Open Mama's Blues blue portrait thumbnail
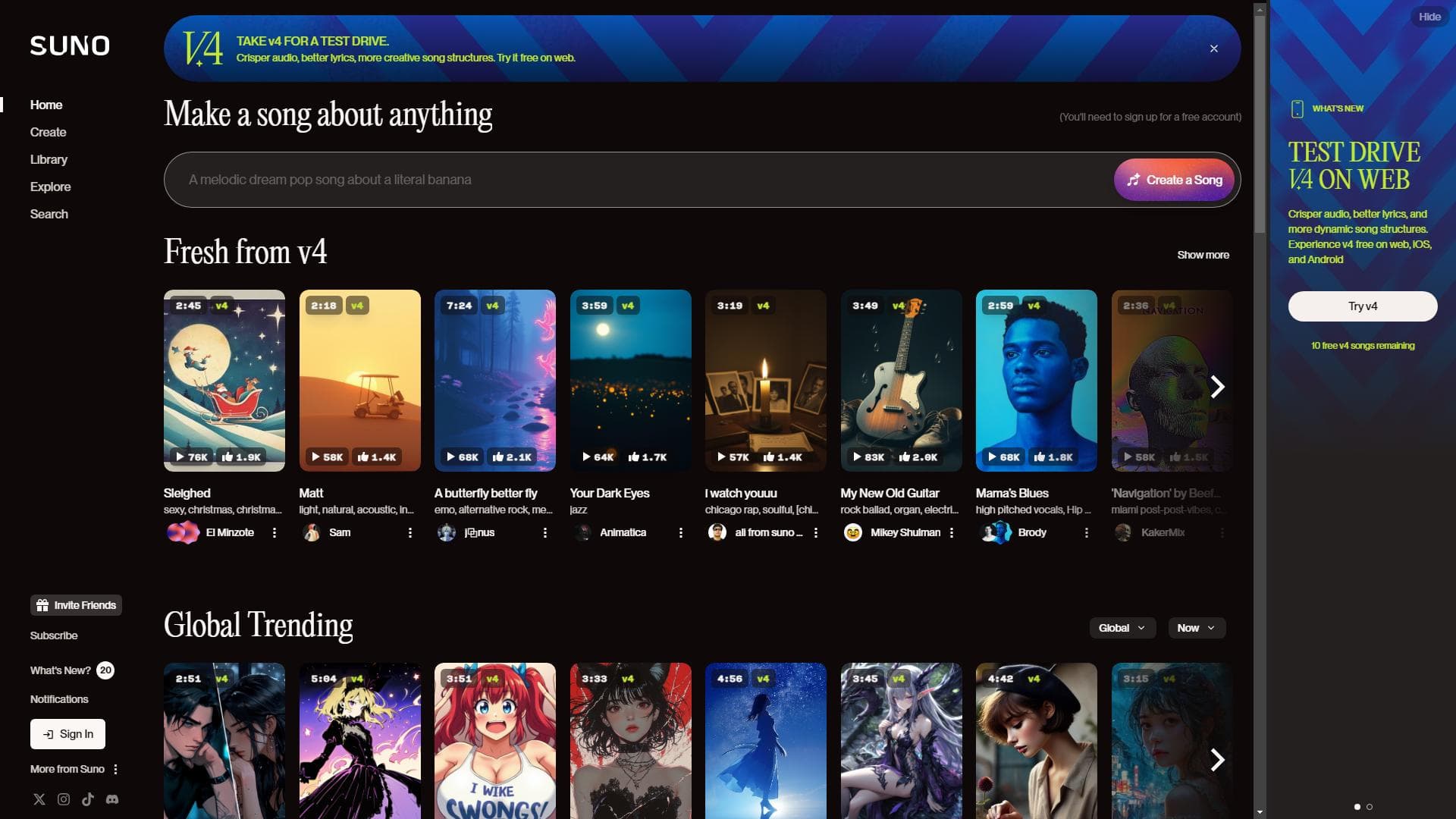Image resolution: width=1456 pixels, height=819 pixels. coord(1037,381)
